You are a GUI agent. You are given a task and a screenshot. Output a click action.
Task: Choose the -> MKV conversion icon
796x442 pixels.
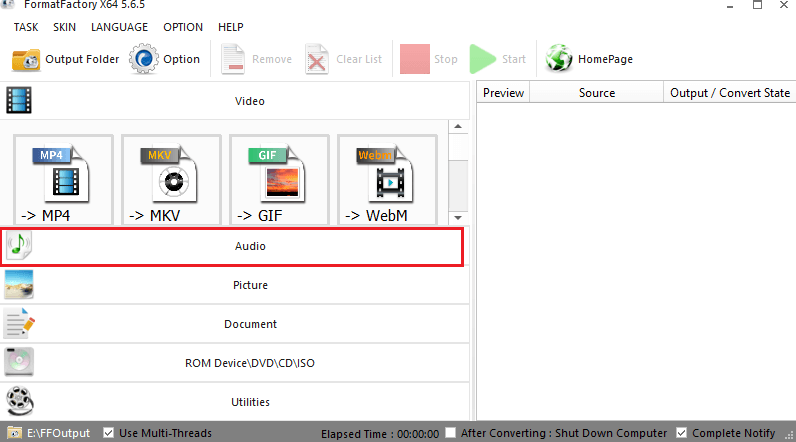coord(171,180)
